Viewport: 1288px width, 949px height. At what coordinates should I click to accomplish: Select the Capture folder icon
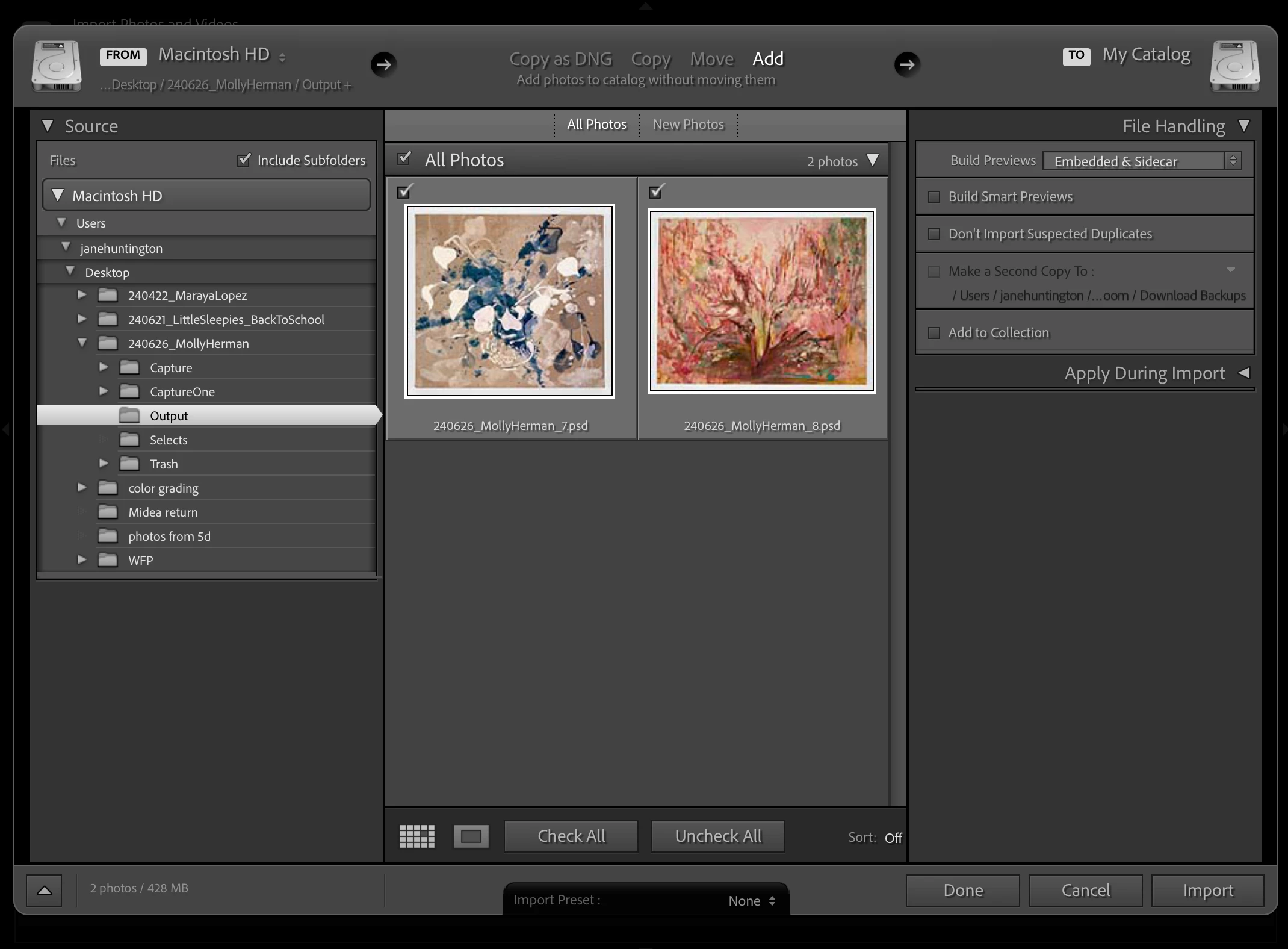click(x=129, y=367)
